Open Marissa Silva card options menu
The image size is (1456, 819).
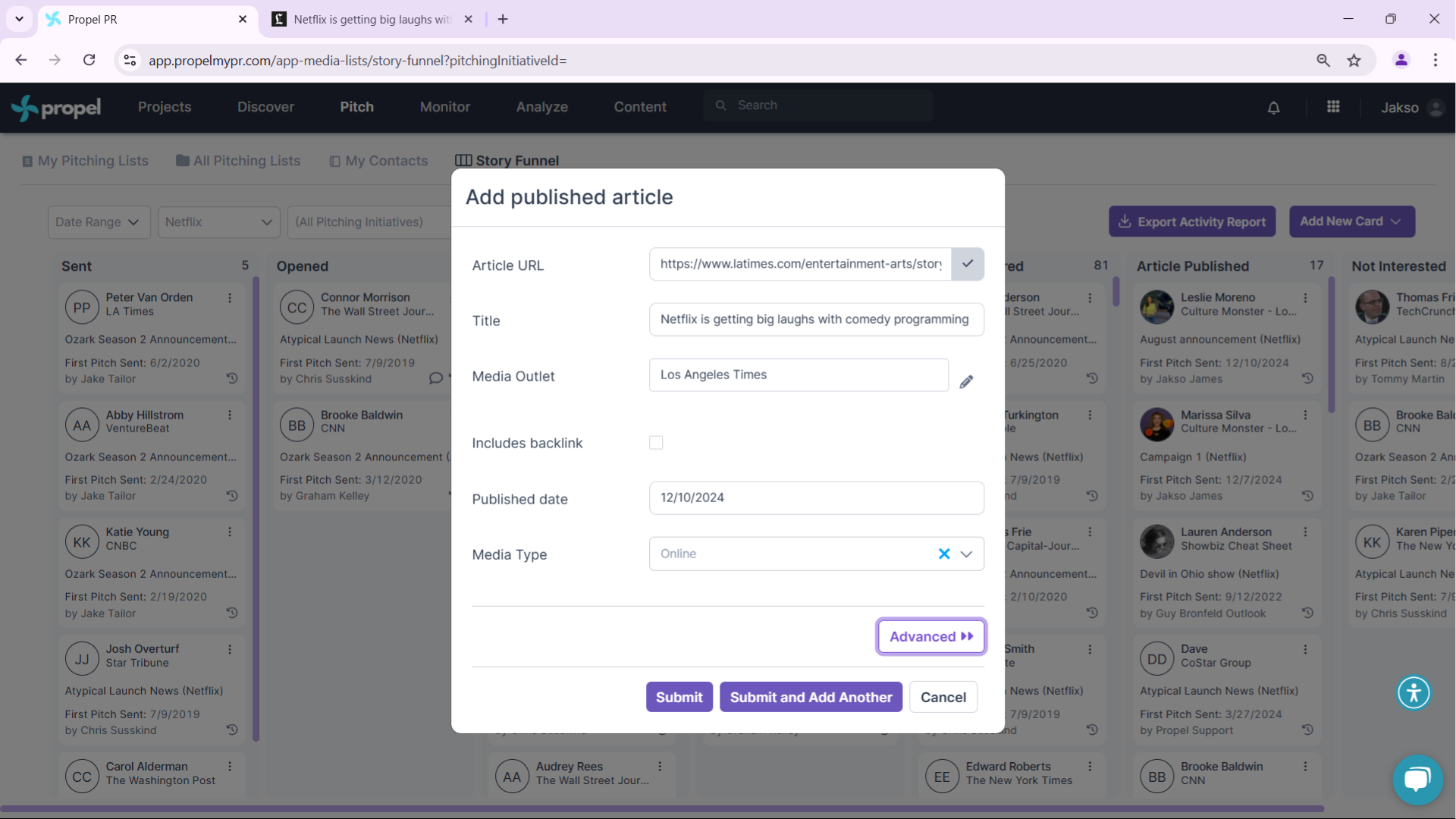tap(1306, 415)
